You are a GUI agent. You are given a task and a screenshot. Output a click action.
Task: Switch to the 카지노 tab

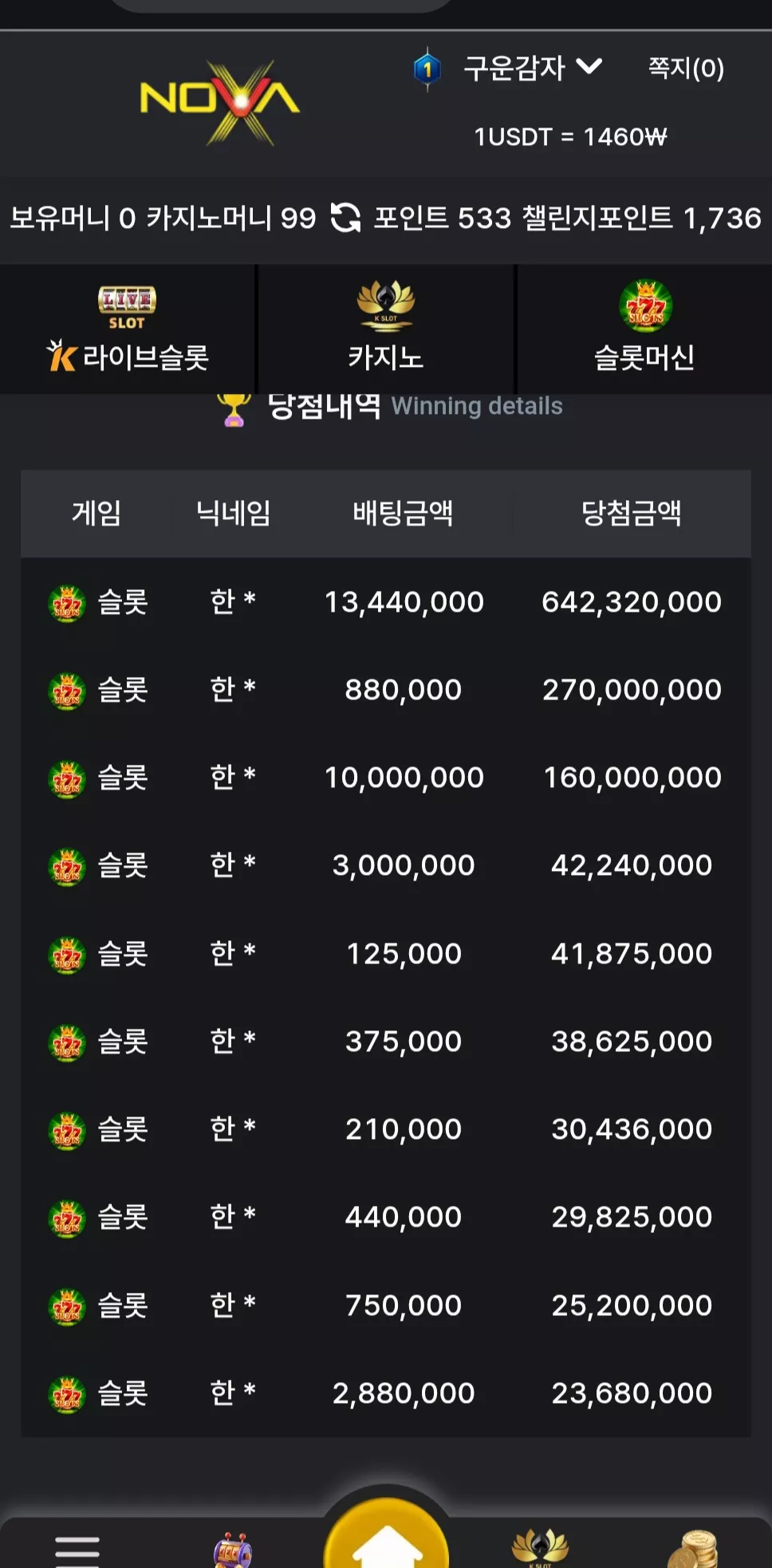(x=386, y=329)
